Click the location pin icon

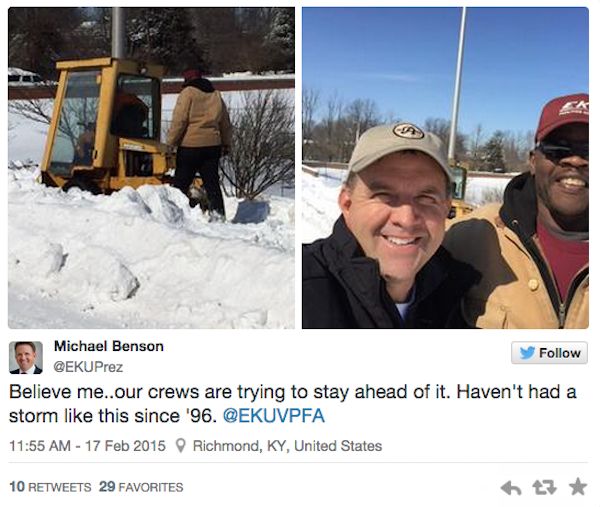(181, 445)
